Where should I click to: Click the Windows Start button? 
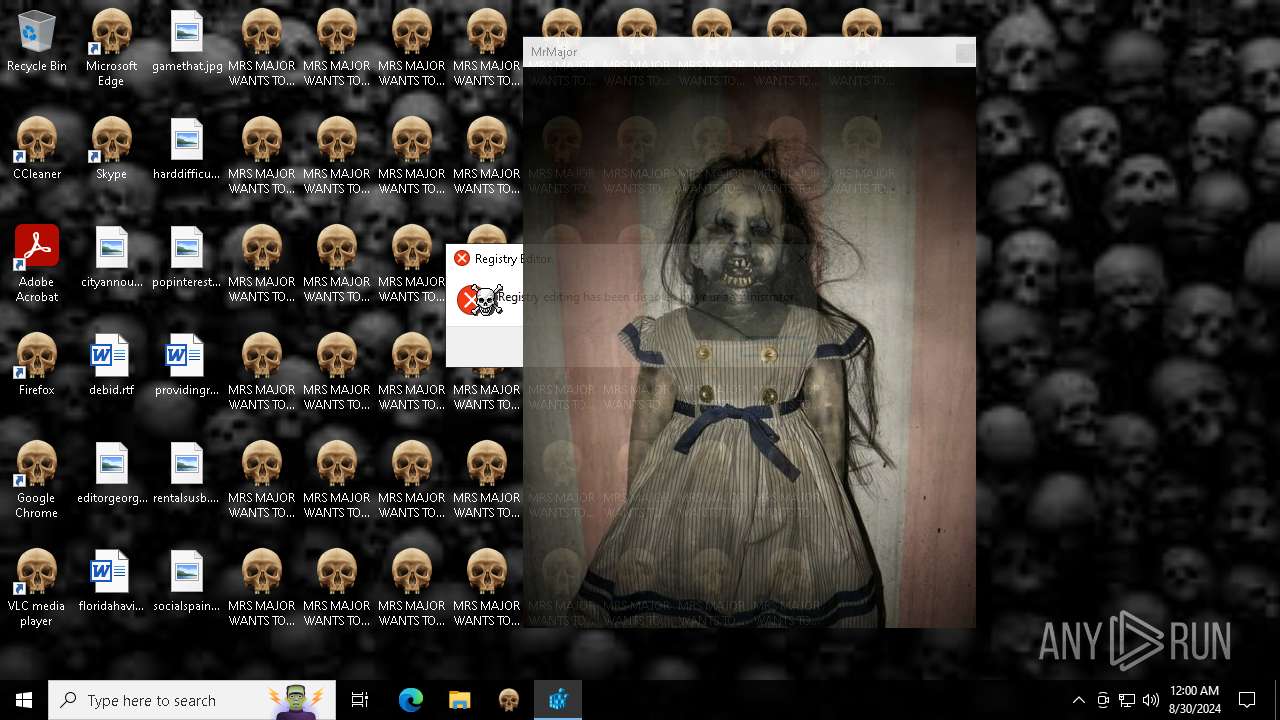(24, 700)
